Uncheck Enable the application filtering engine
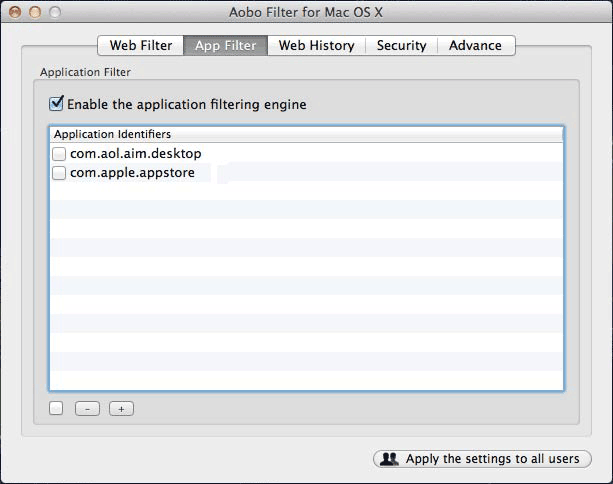Screen dimensions: 613x484 tap(56, 104)
